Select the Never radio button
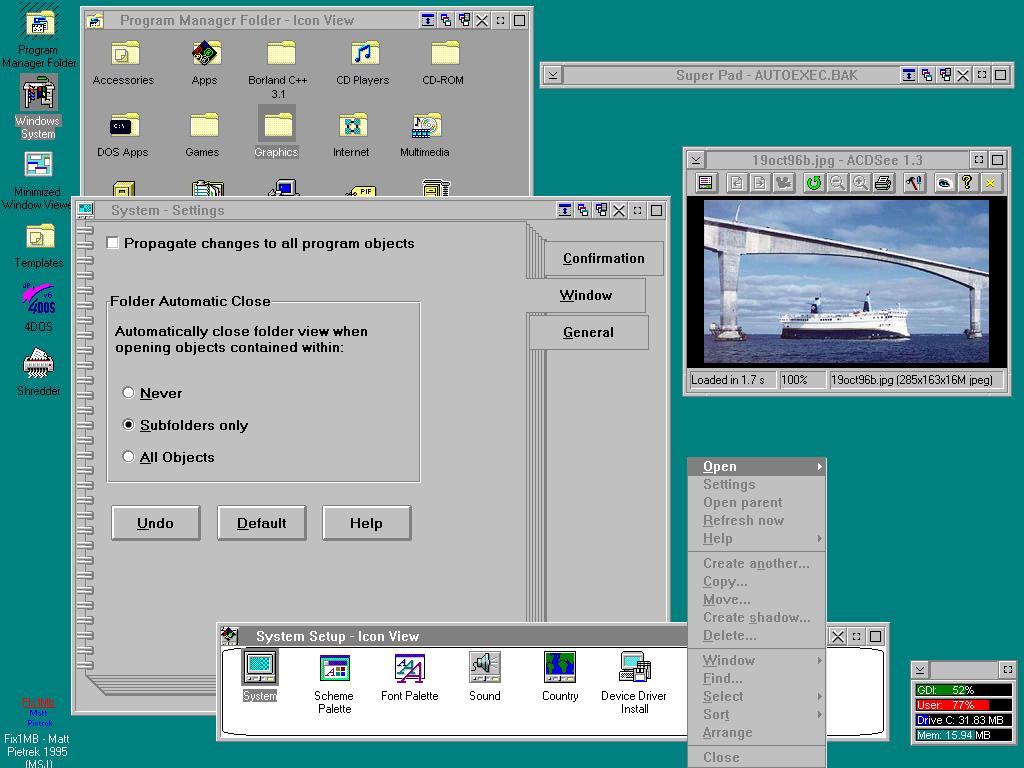 click(128, 393)
